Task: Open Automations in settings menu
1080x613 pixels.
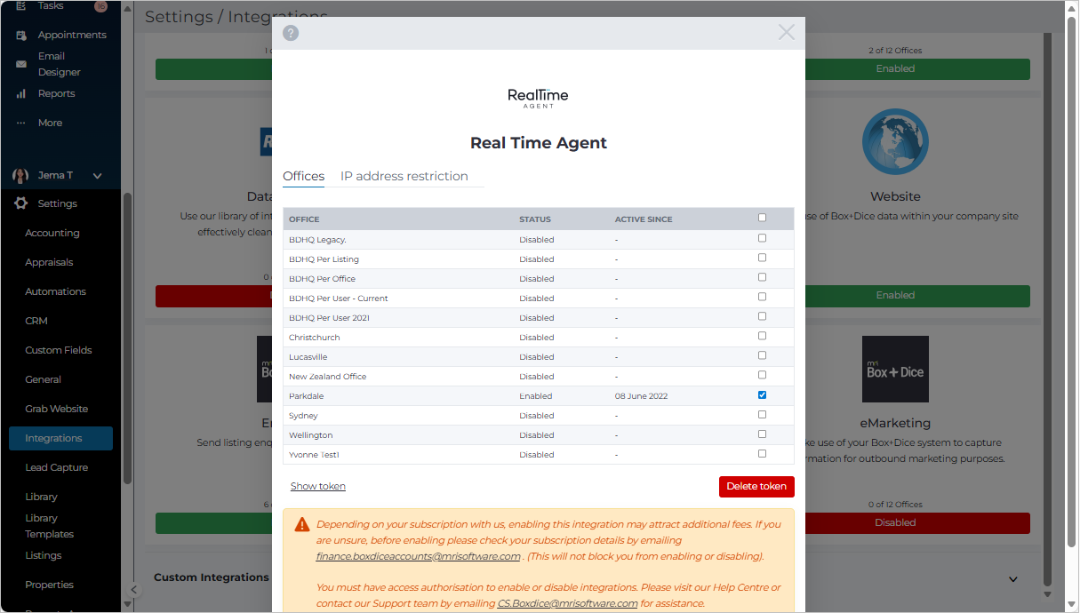Action: (55, 291)
